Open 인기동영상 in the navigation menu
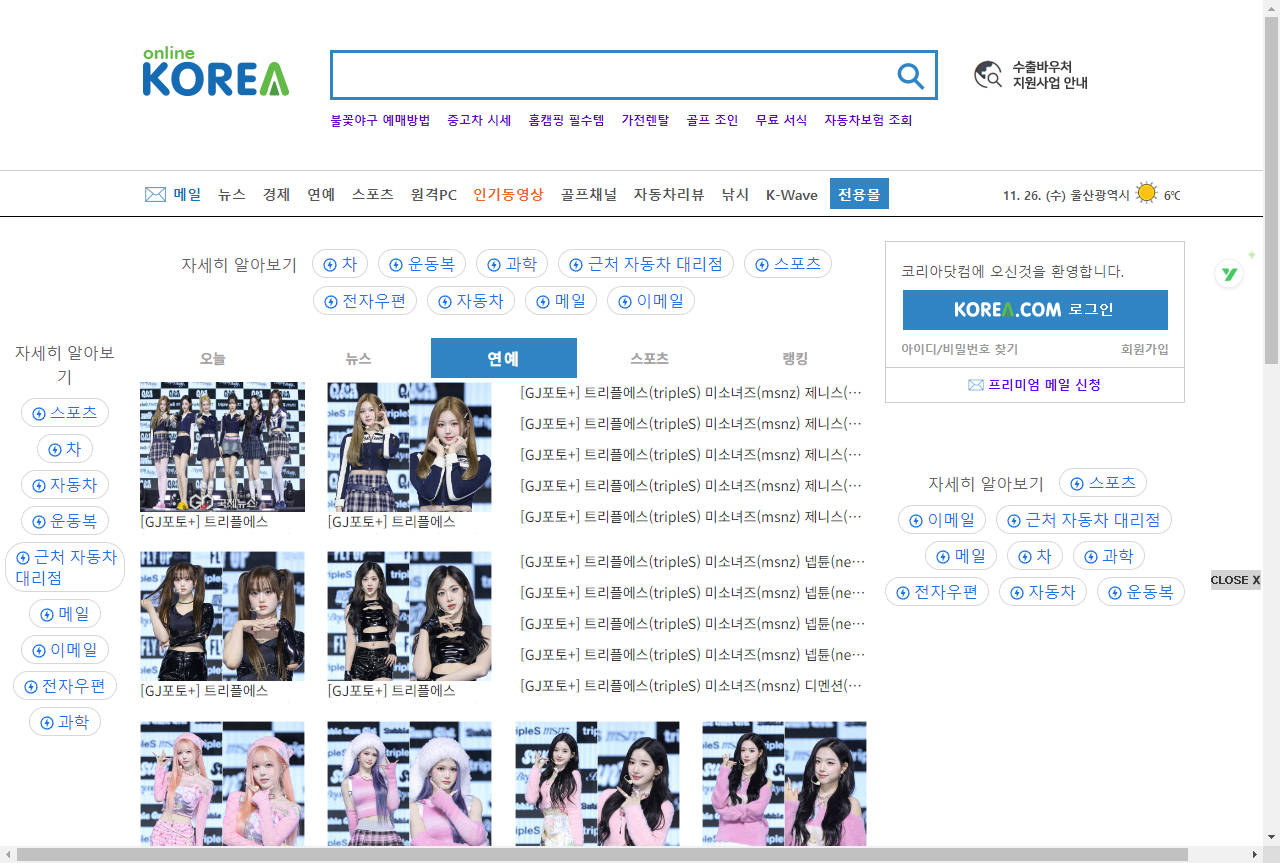Viewport: 1280px width, 863px height. pos(508,195)
